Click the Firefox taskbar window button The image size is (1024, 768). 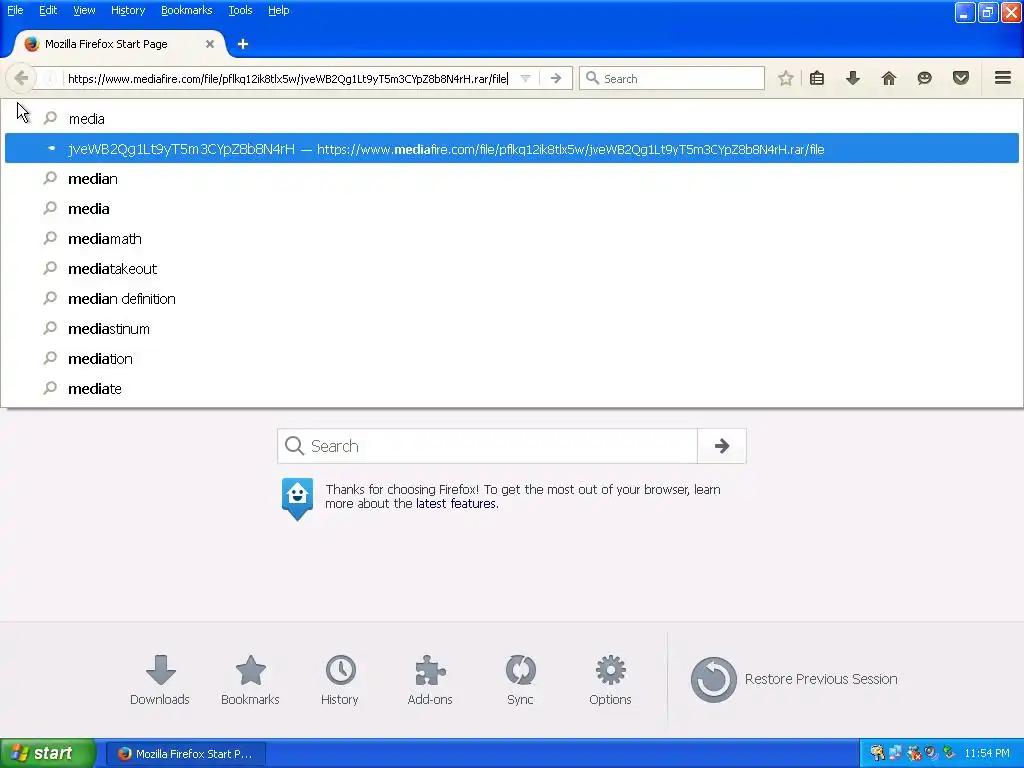[x=186, y=754]
